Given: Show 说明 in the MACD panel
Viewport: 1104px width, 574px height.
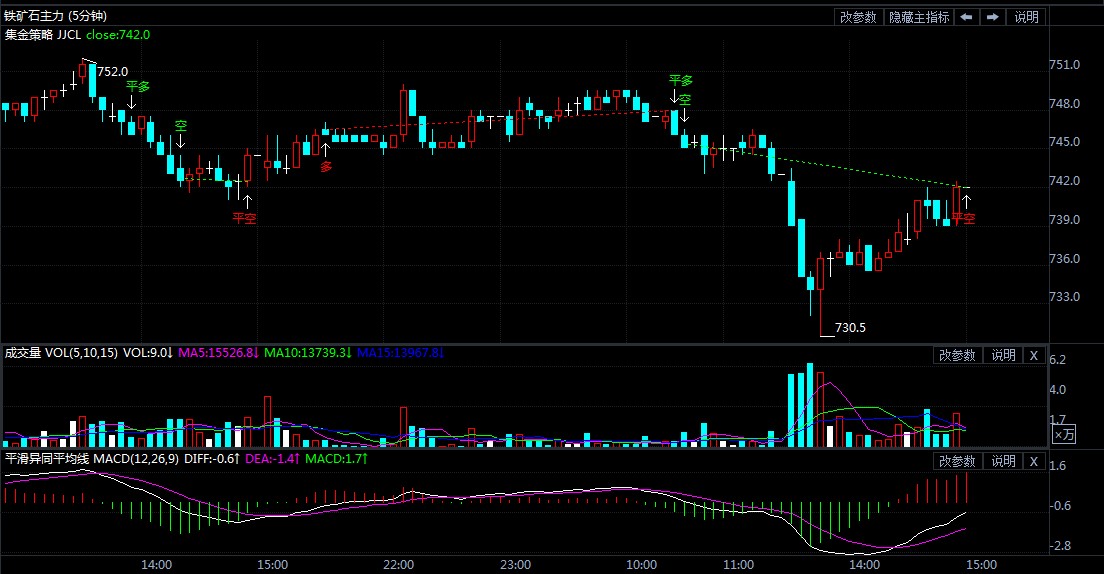Looking at the screenshot, I should (1003, 461).
